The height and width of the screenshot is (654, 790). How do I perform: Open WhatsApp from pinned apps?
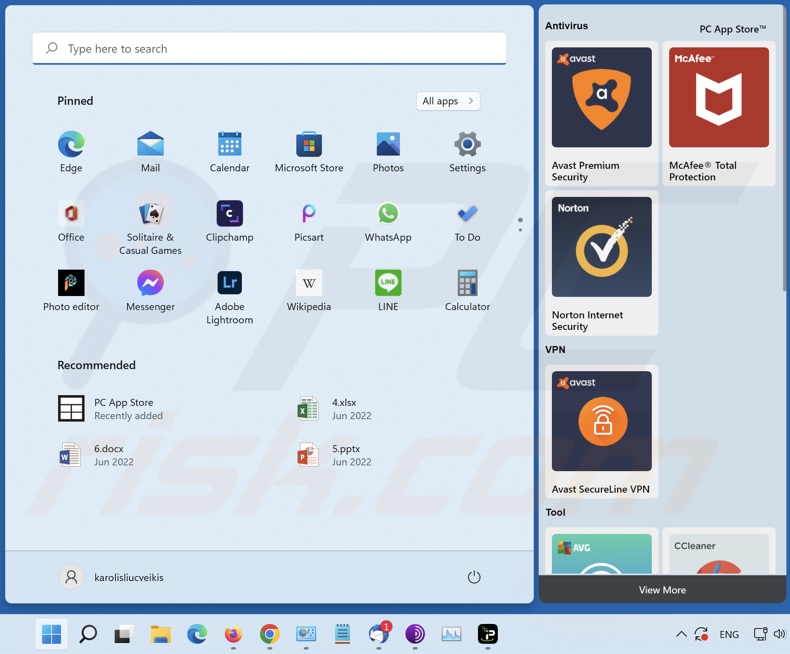point(388,221)
